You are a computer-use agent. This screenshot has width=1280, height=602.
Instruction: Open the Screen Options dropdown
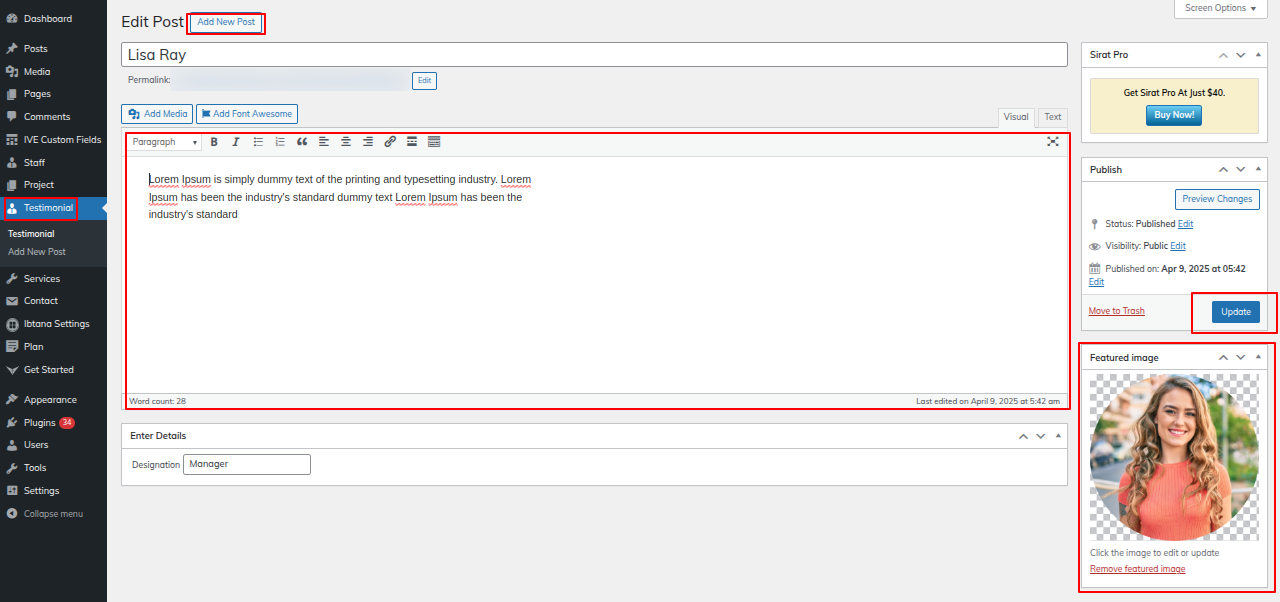(x=1221, y=8)
